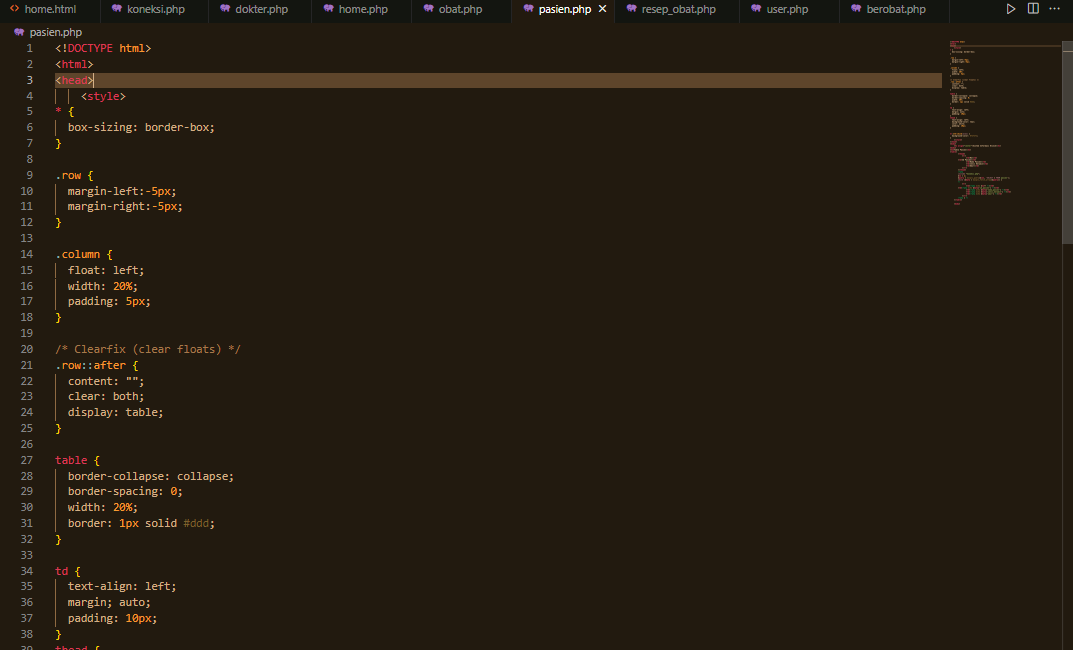Split the editor with the split icon

pyautogui.click(x=1033, y=9)
